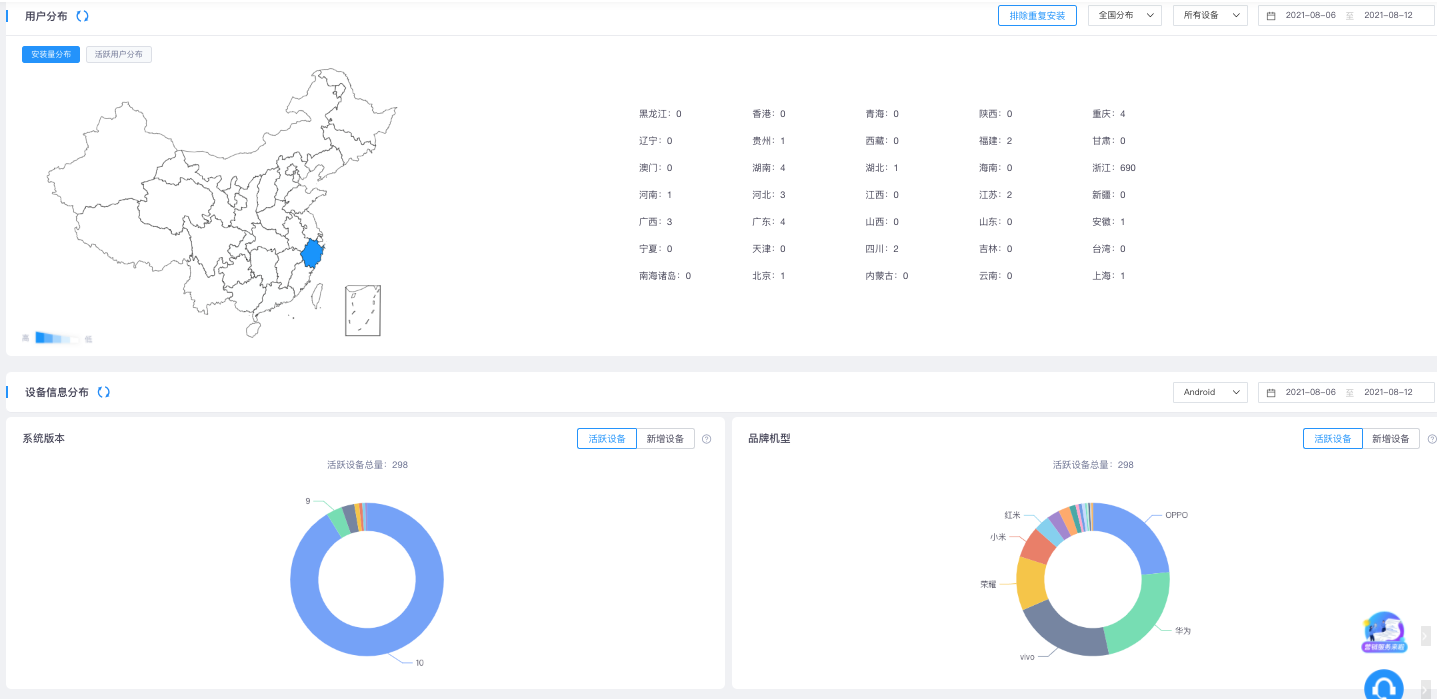The width and height of the screenshot is (1437, 699).
Task: Collapse the customer service widget with its arrow
Action: click(1425, 688)
